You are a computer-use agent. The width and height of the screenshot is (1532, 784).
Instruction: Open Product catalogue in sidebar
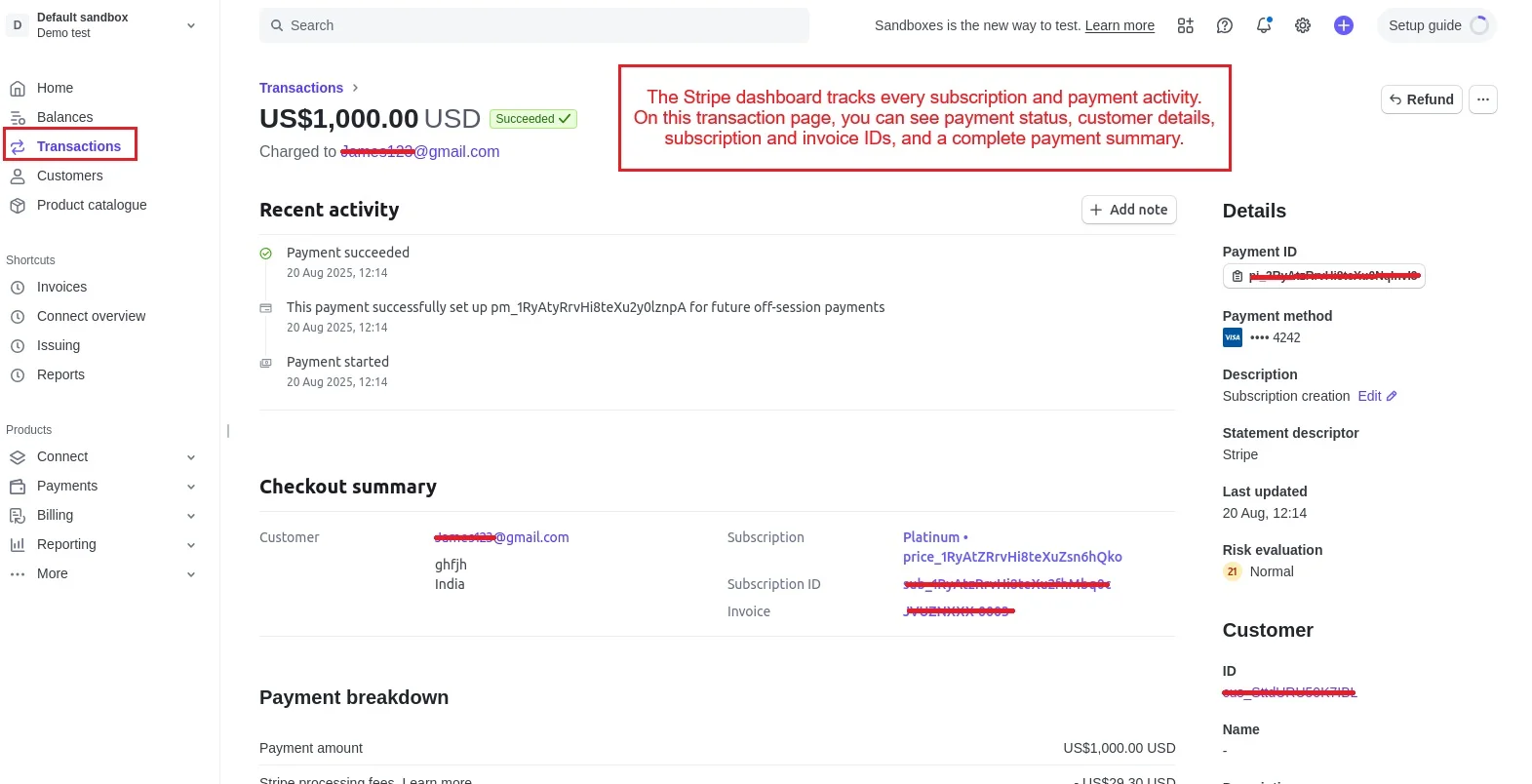point(92,205)
